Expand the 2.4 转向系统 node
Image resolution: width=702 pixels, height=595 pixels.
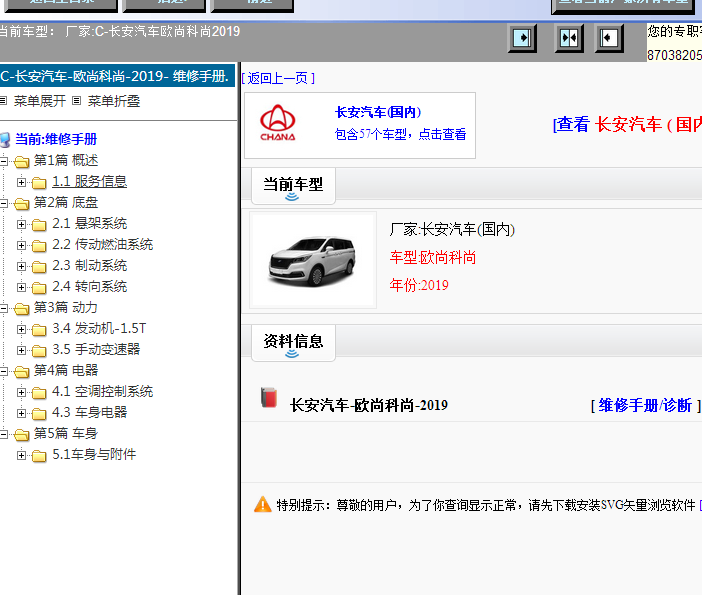(x=21, y=287)
